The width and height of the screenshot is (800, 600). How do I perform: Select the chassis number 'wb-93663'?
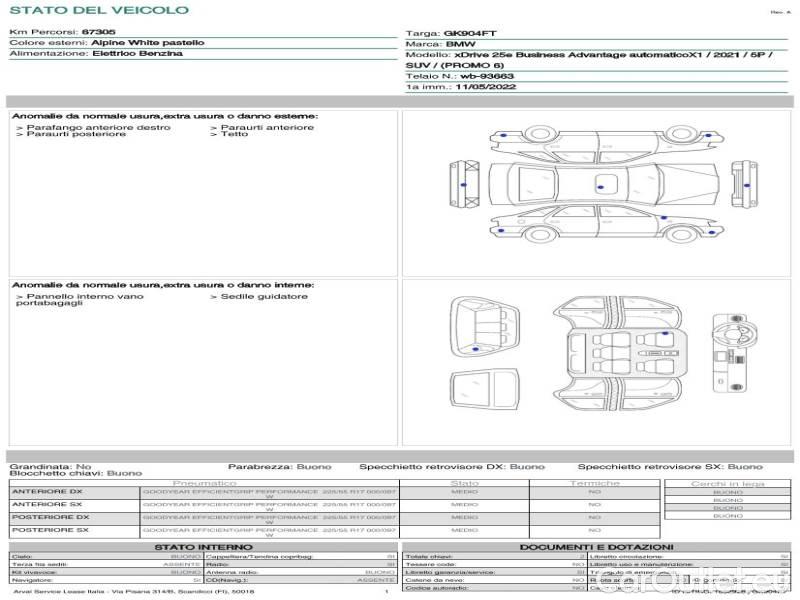487,77
